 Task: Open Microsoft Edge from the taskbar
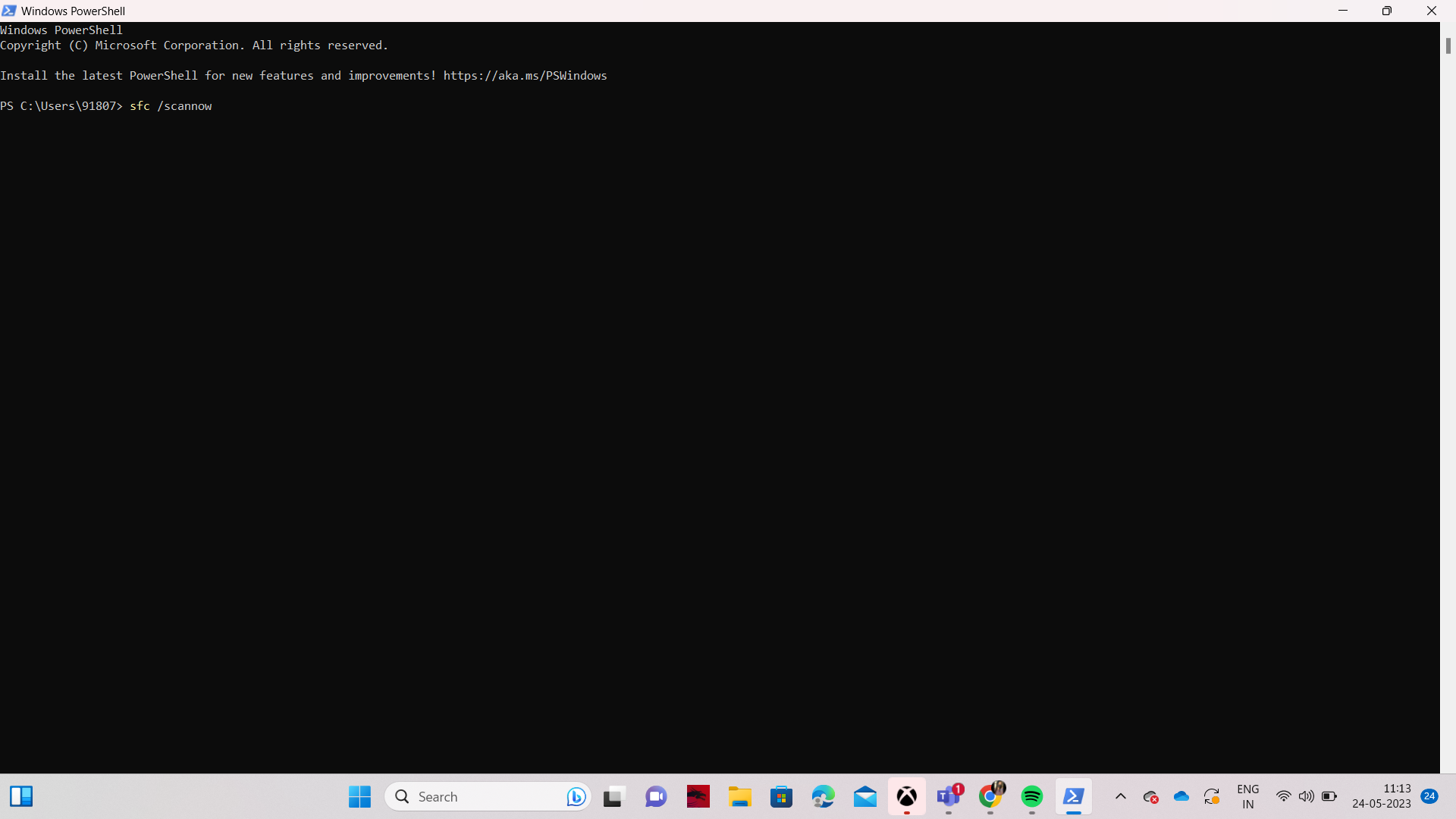pos(823,796)
